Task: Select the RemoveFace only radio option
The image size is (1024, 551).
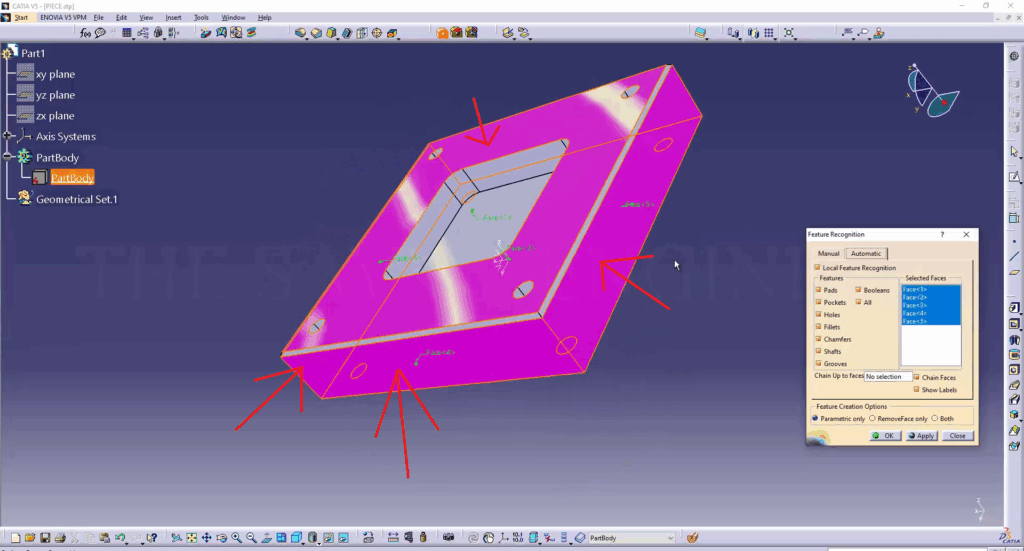Action: click(873, 418)
